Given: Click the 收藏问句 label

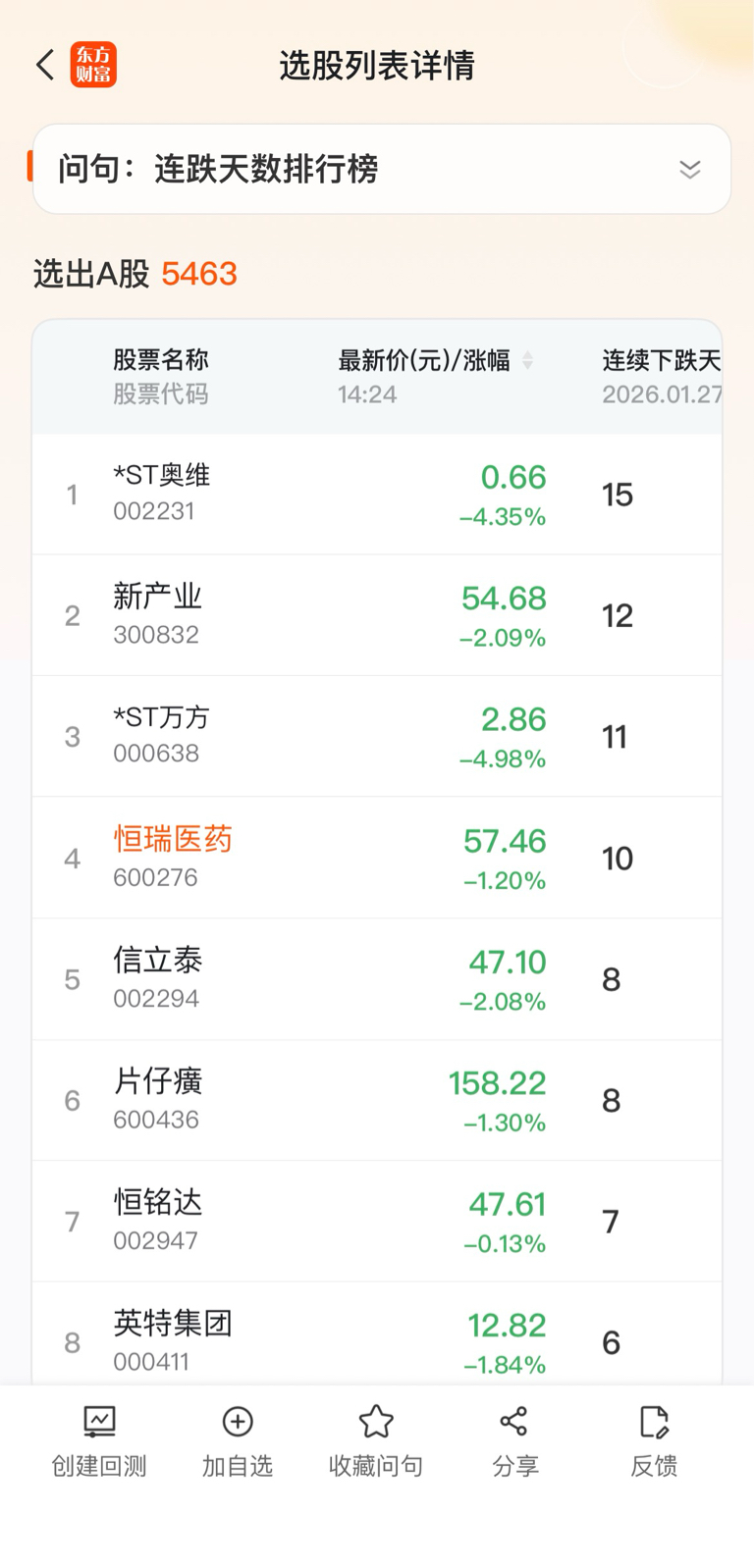Looking at the screenshot, I should [376, 1466].
